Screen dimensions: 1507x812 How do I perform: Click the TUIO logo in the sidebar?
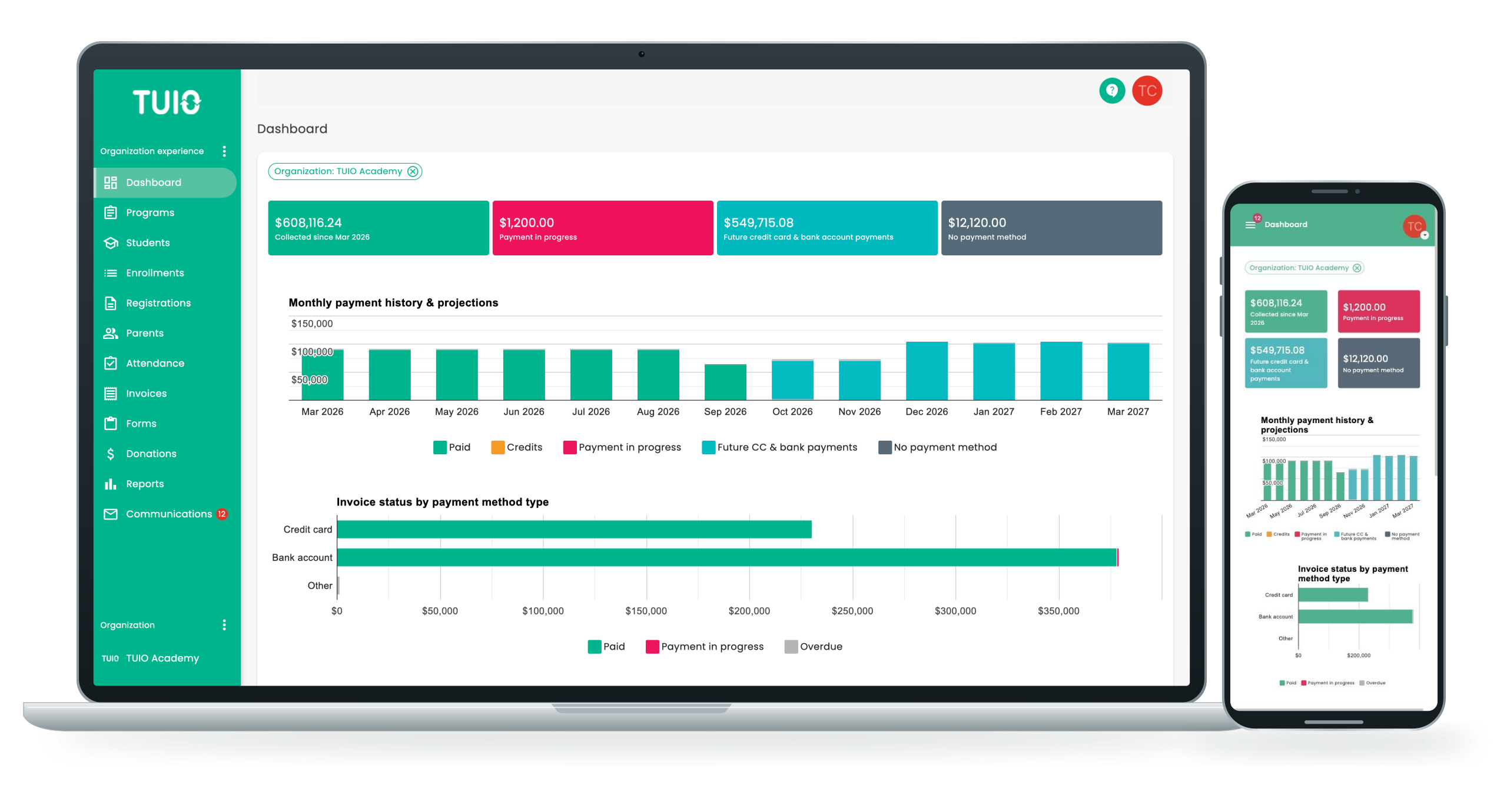coord(167,102)
